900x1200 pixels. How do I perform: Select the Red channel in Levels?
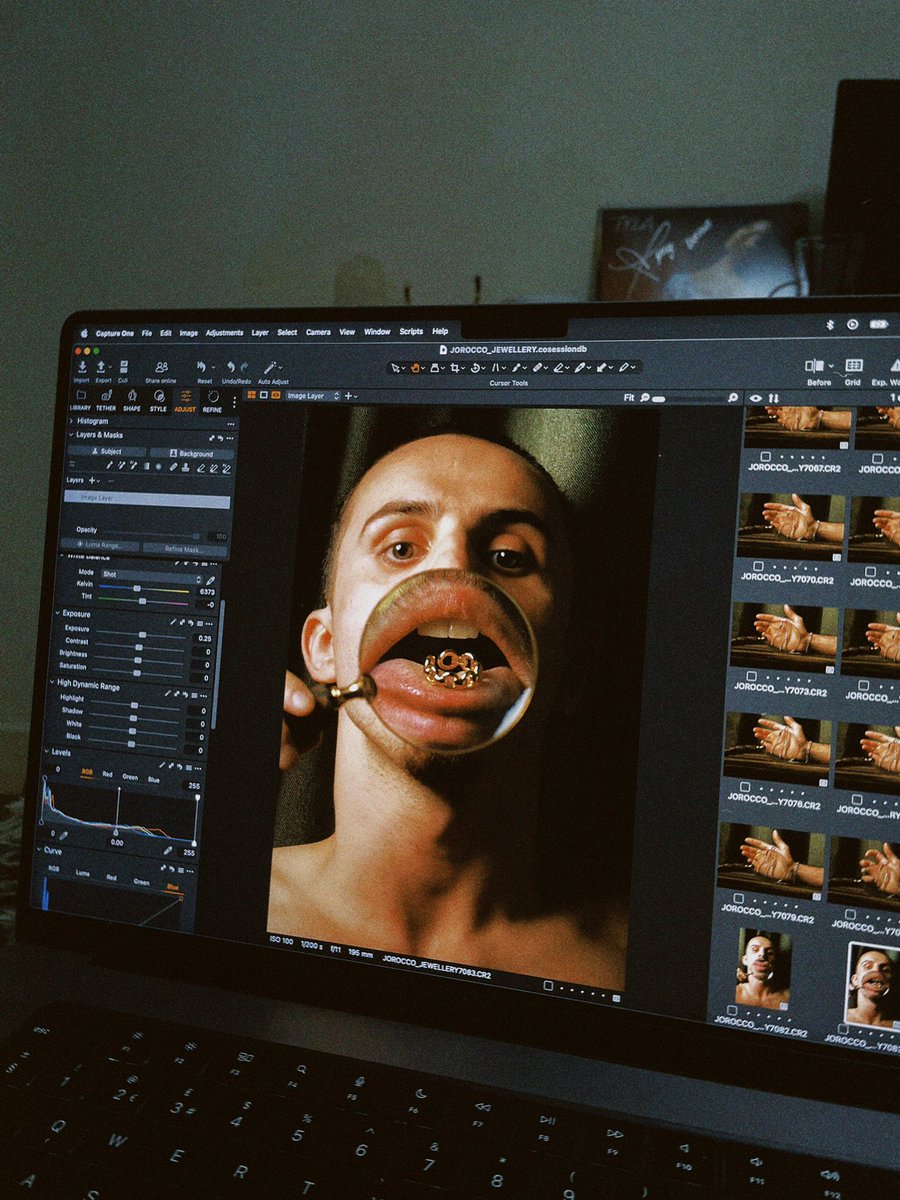tap(107, 774)
